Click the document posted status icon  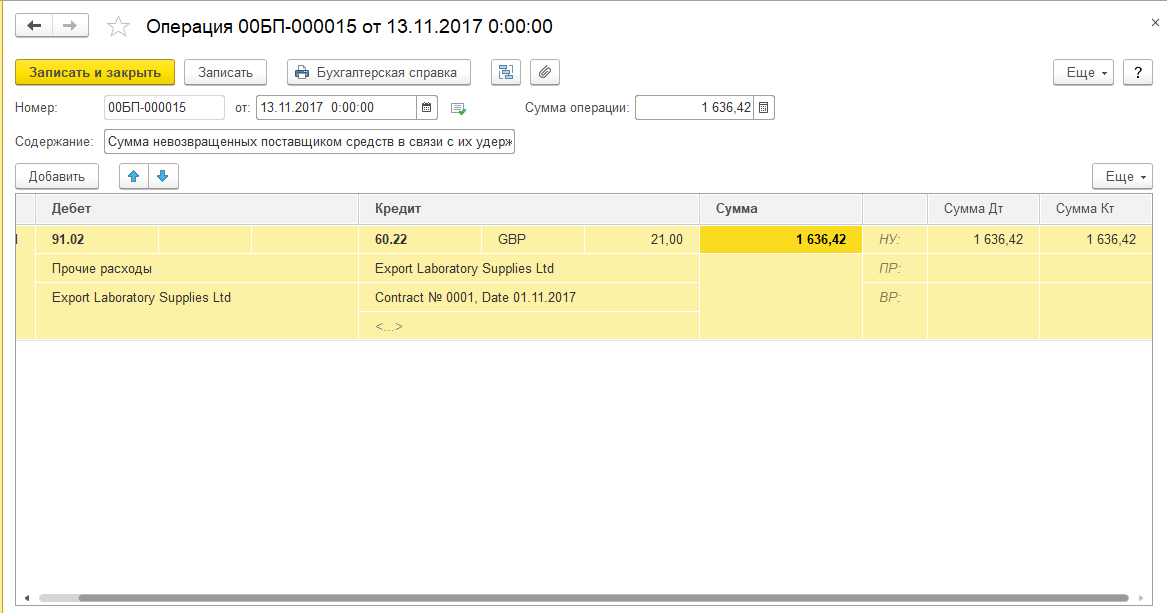pos(459,108)
